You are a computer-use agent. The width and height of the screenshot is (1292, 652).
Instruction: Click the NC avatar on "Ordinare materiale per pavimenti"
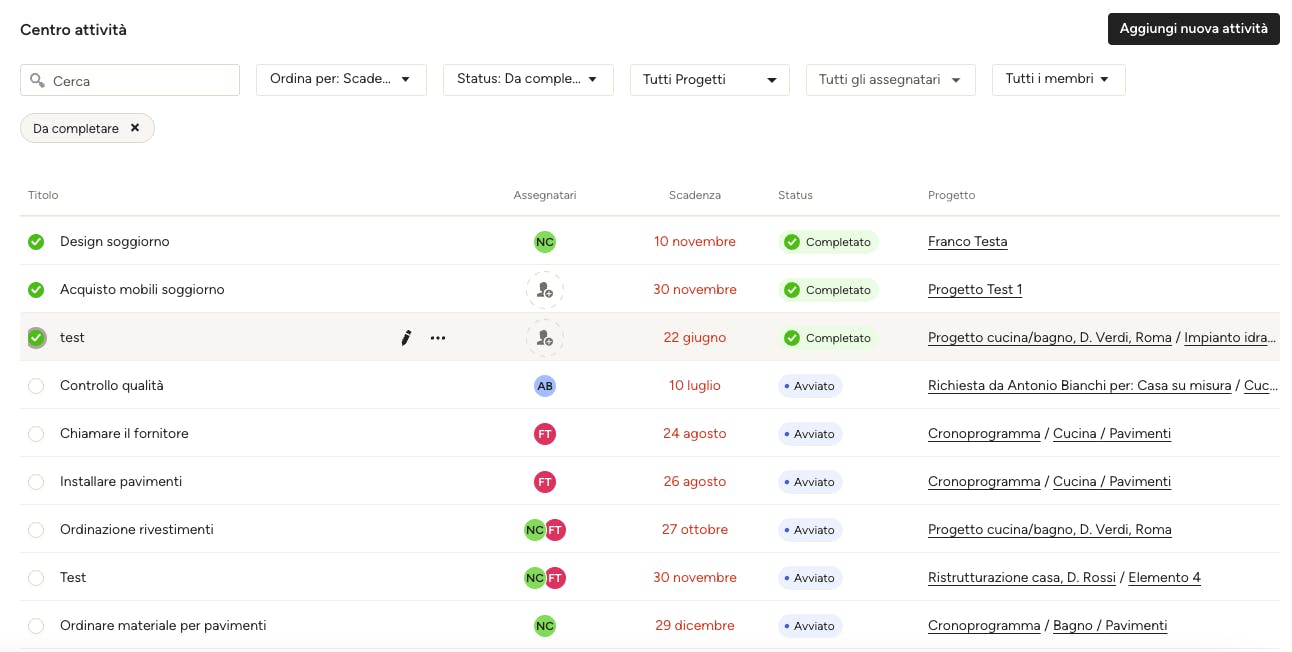[545, 626]
